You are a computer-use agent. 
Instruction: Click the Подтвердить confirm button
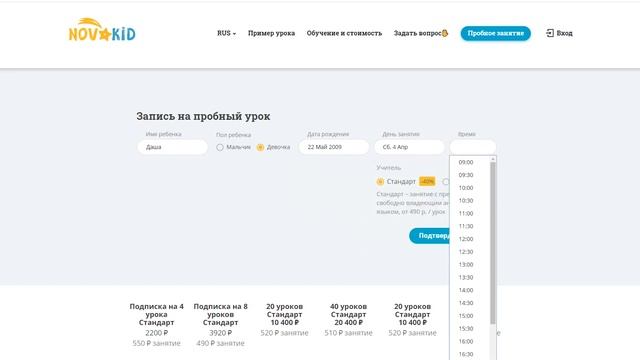tap(430, 236)
